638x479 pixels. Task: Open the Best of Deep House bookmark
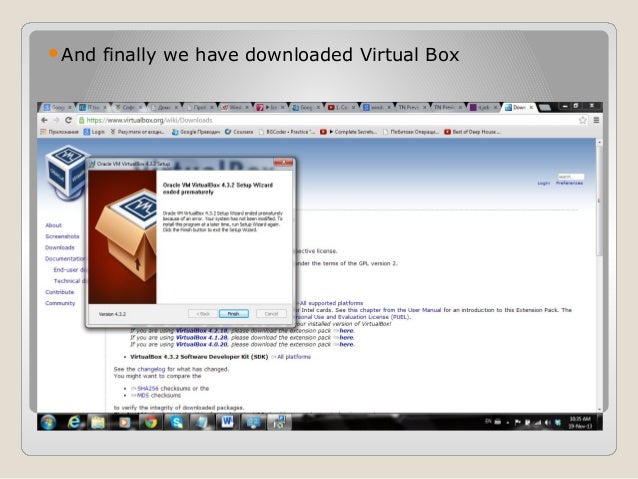point(472,132)
